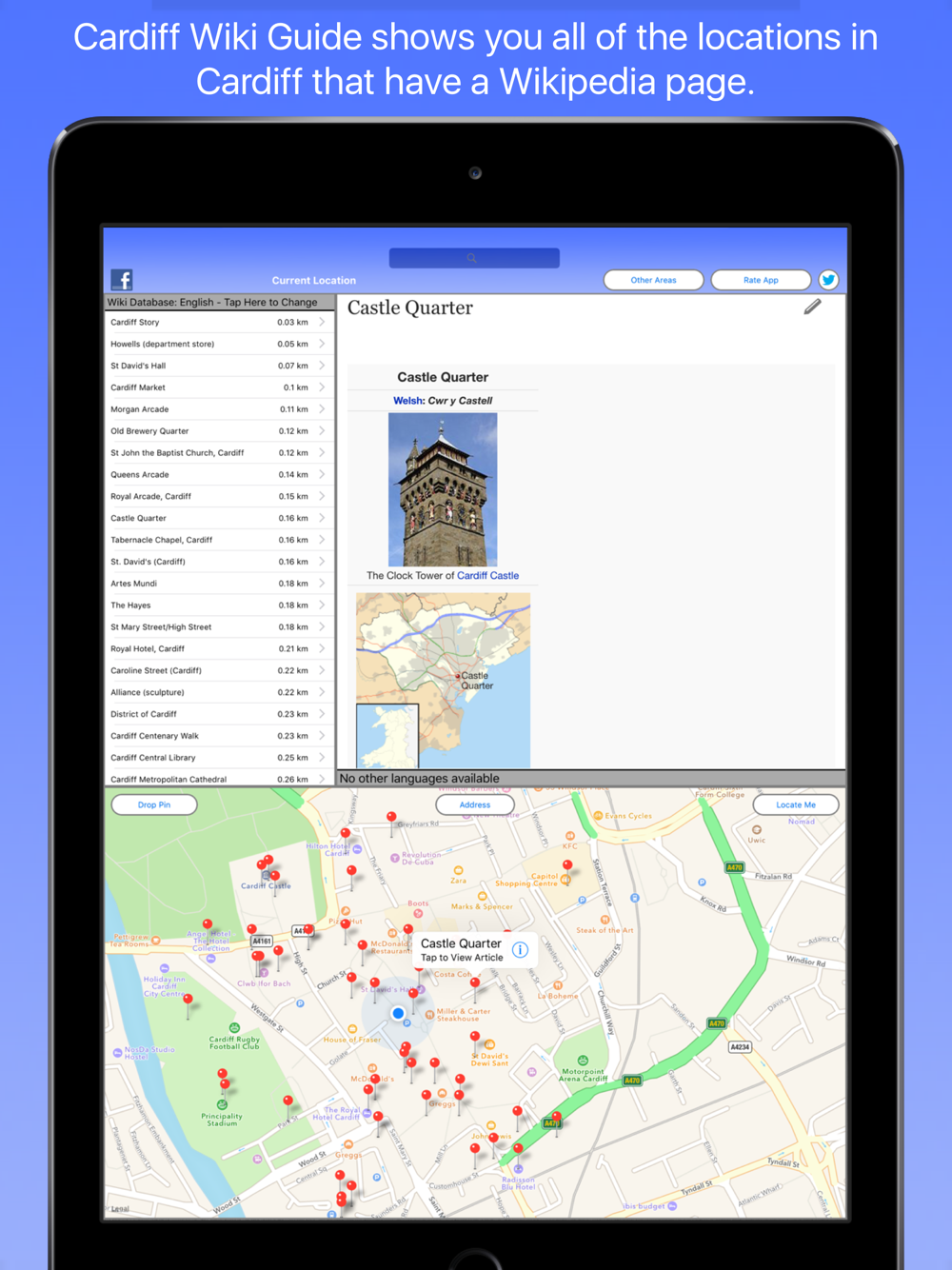Tap the Rate App button
Screen dimensions: 952x1270
[x=761, y=280]
